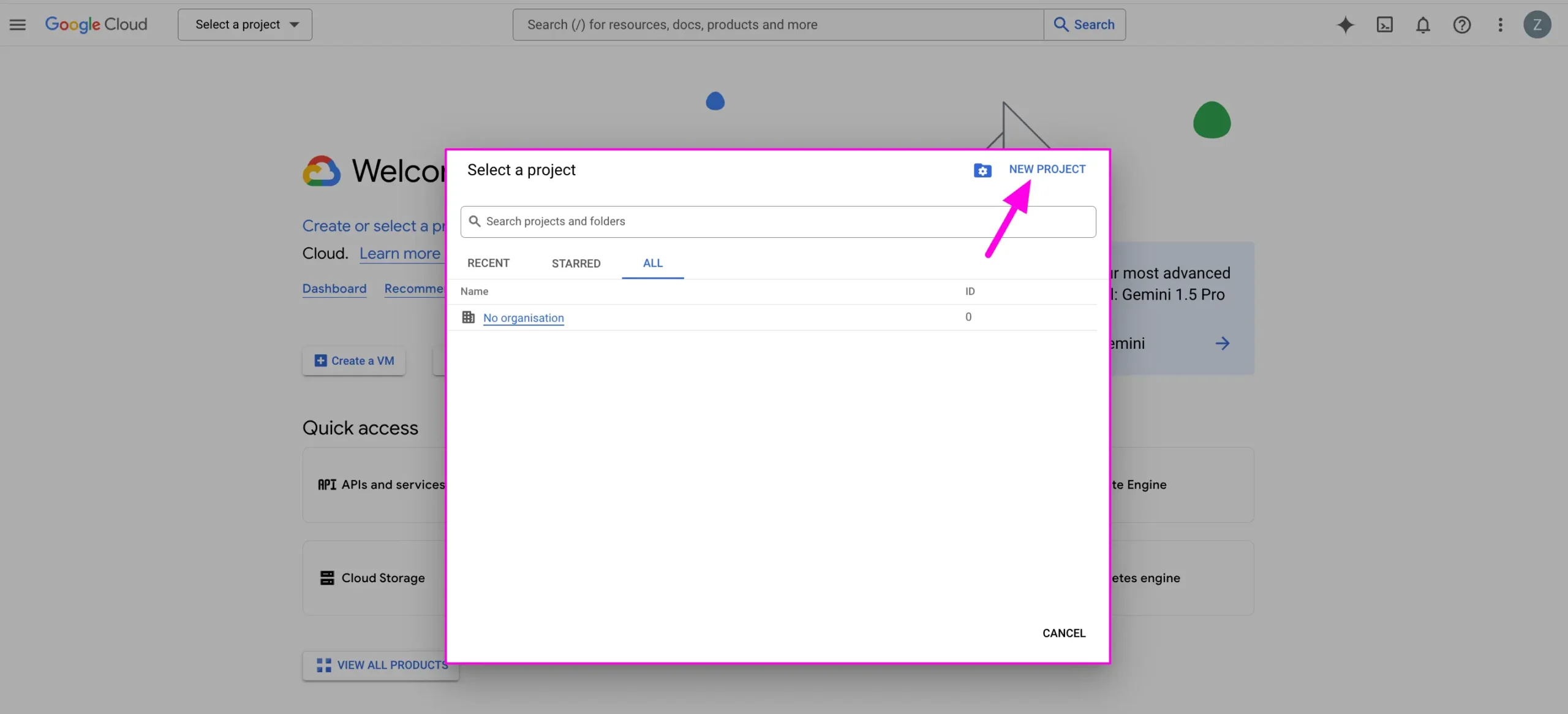Open the Z account avatar
The image size is (1568, 714).
pos(1537,25)
